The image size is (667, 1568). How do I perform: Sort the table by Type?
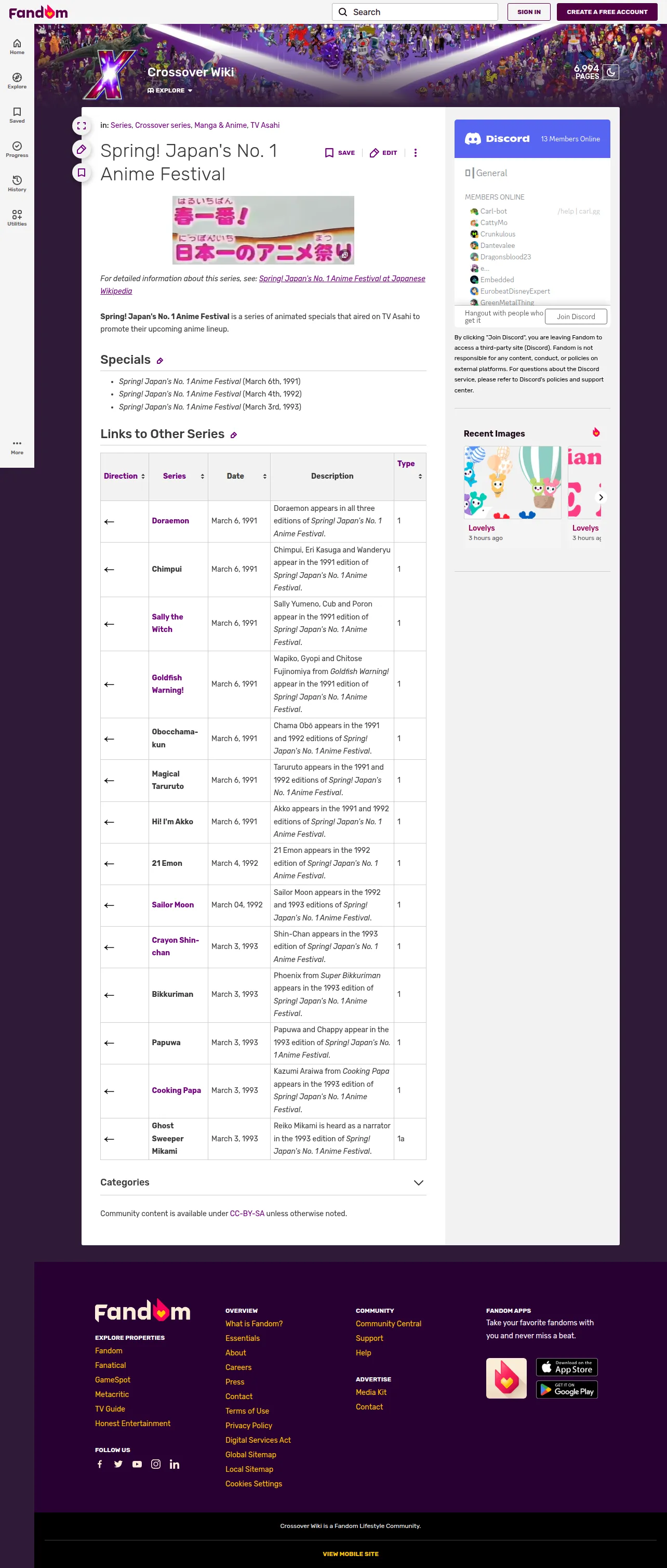click(420, 477)
